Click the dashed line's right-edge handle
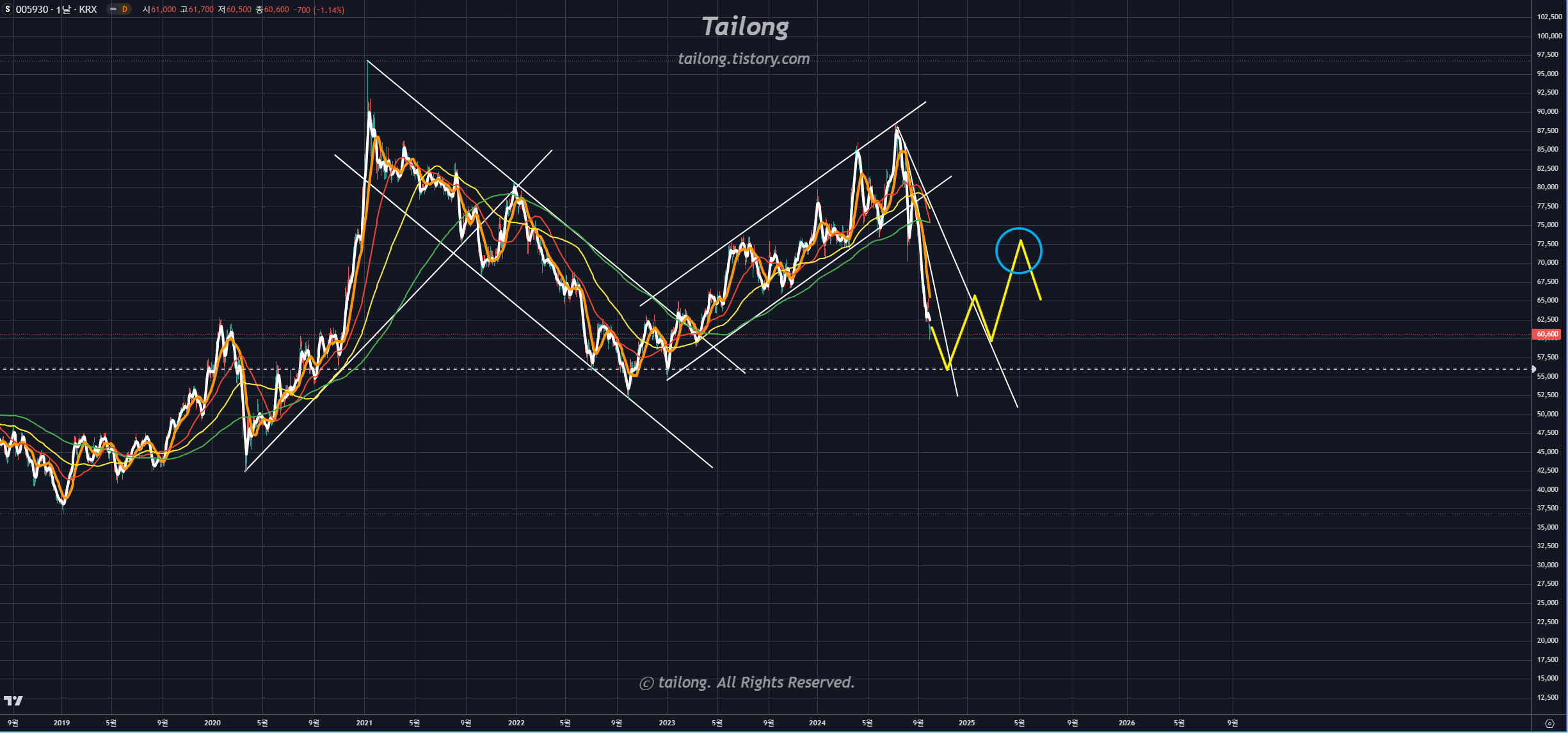Screen dimensions: 1568x733 [1533, 369]
